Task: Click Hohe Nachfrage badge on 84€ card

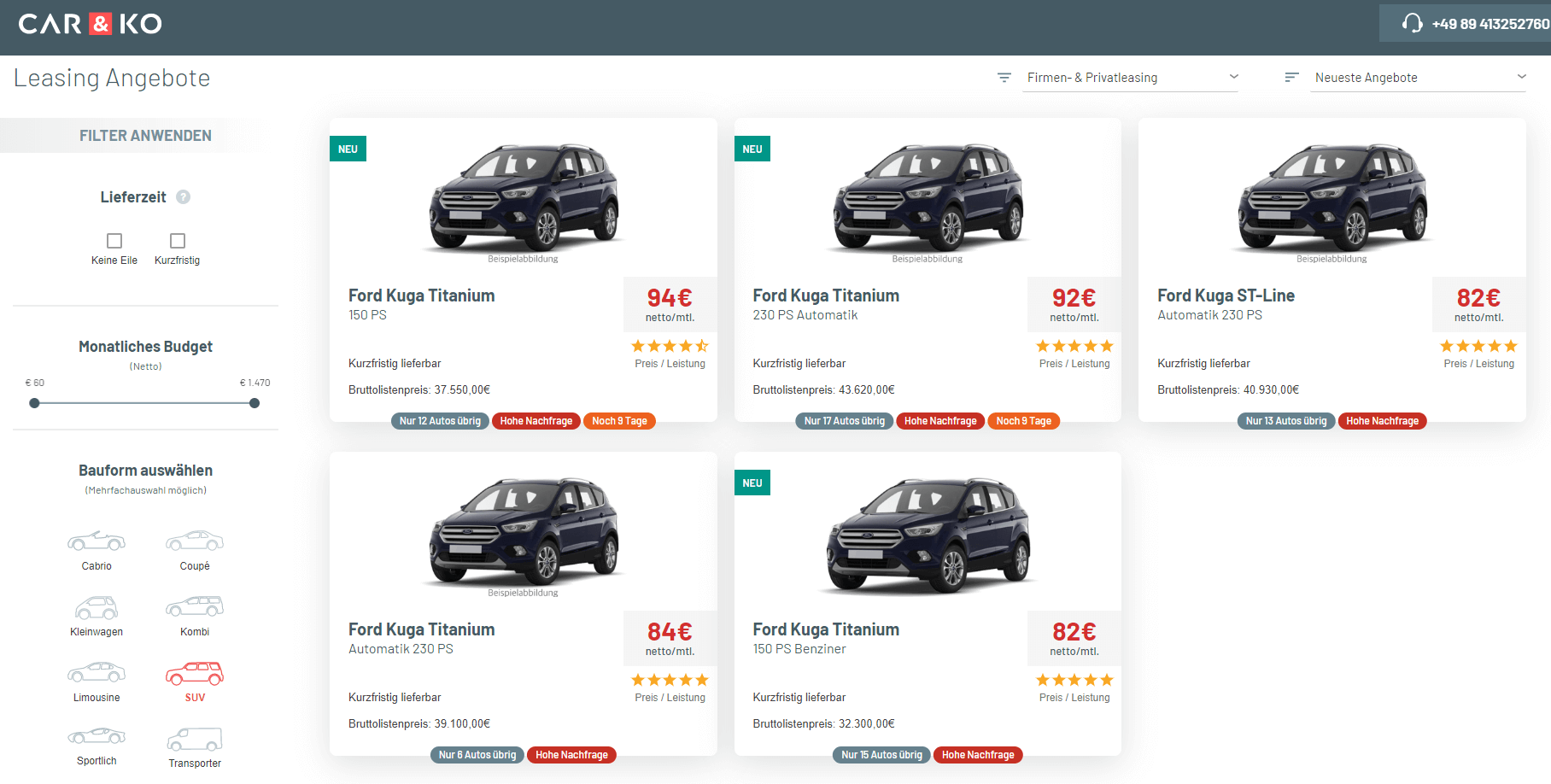Action: (571, 755)
